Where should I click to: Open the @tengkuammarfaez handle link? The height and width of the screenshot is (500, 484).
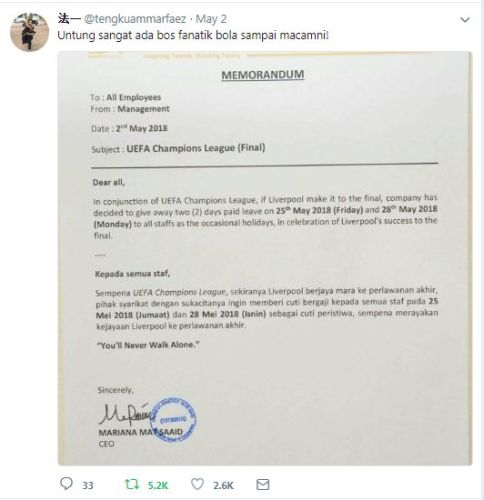135,19
